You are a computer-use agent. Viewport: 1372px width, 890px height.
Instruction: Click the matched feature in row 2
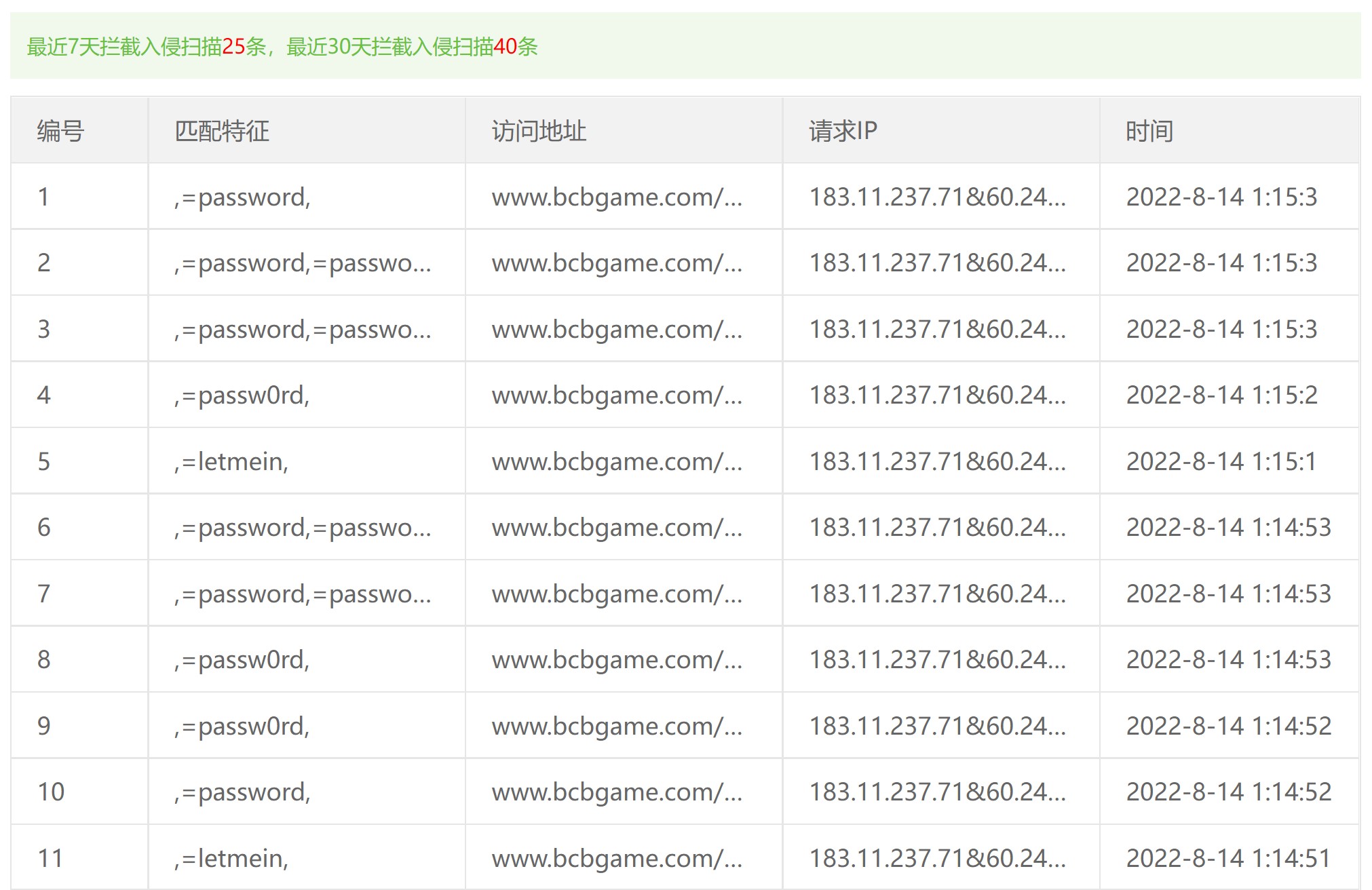point(303,263)
